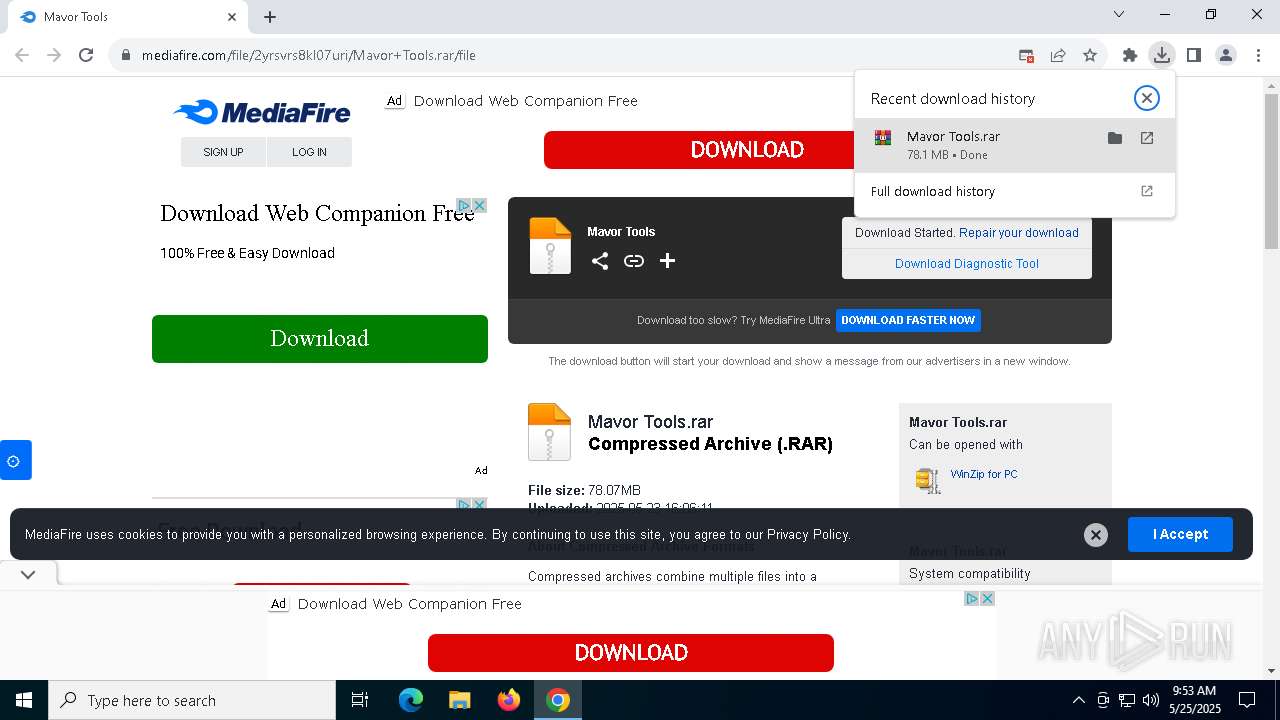Open the Windows Start menu
This screenshot has height=720, width=1280.
point(24,700)
